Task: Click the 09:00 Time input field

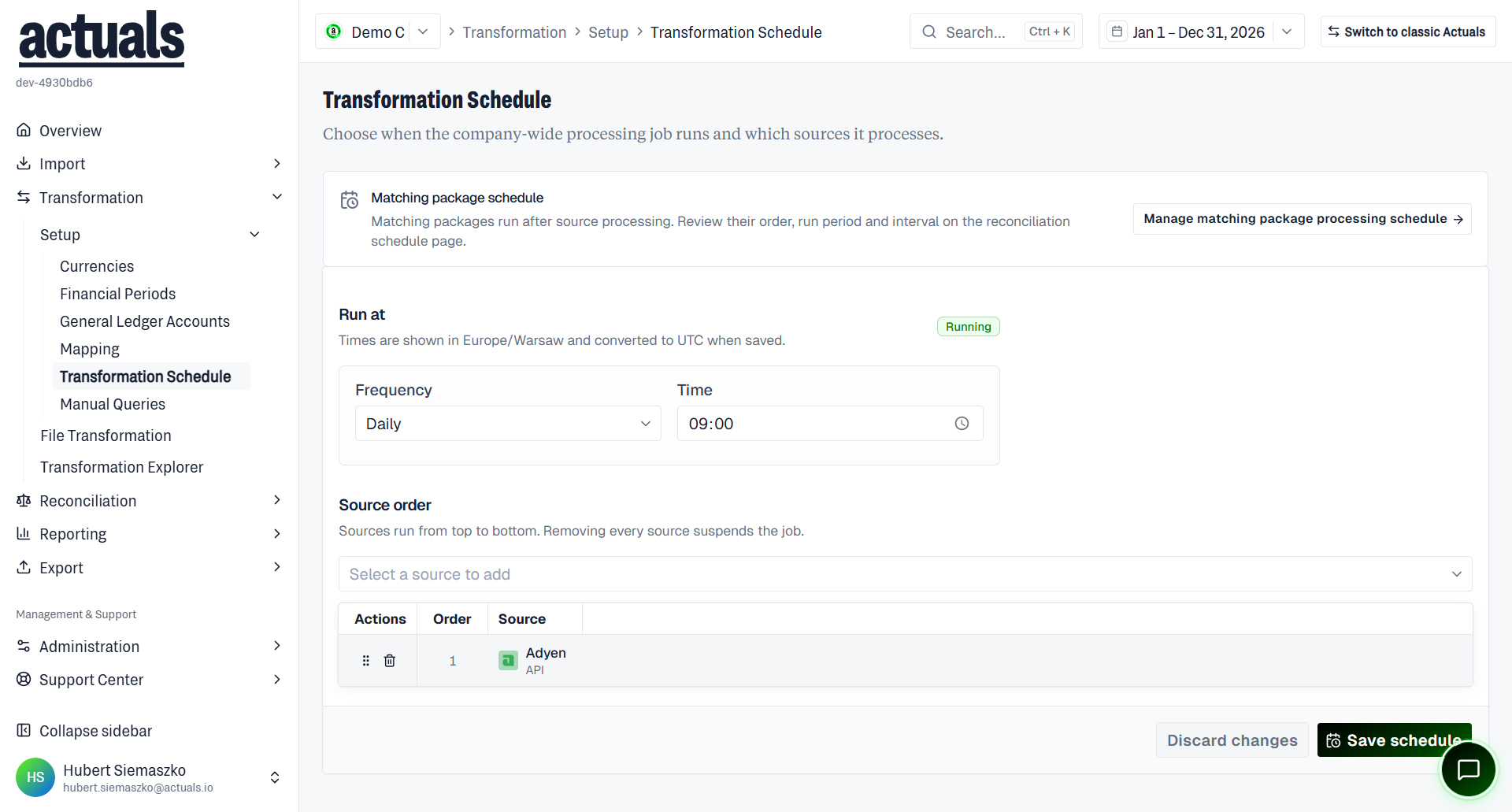Action: 830,424
